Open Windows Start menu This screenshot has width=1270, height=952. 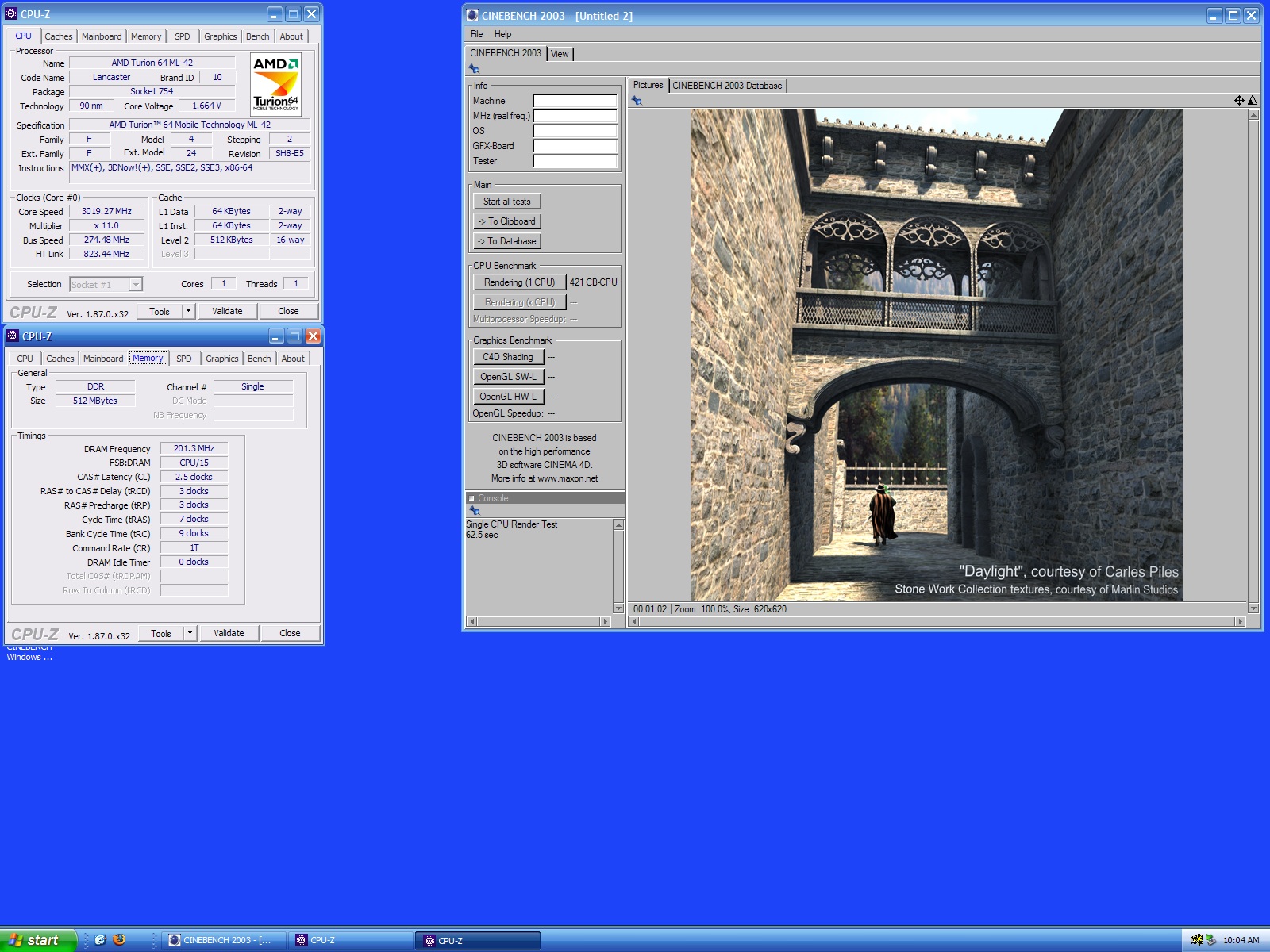point(38,940)
